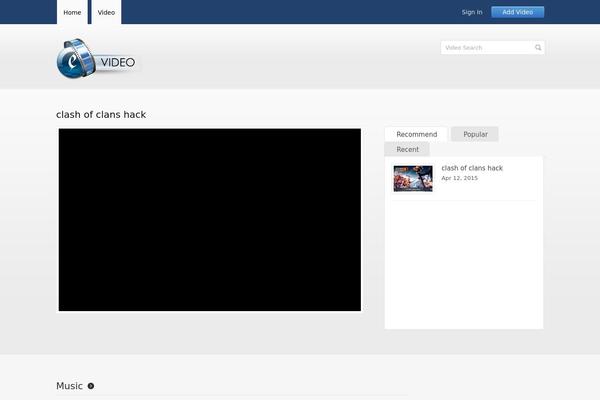Click the arrow icon beside Music
Viewport: 600px width, 400px height.
pyautogui.click(x=91, y=386)
